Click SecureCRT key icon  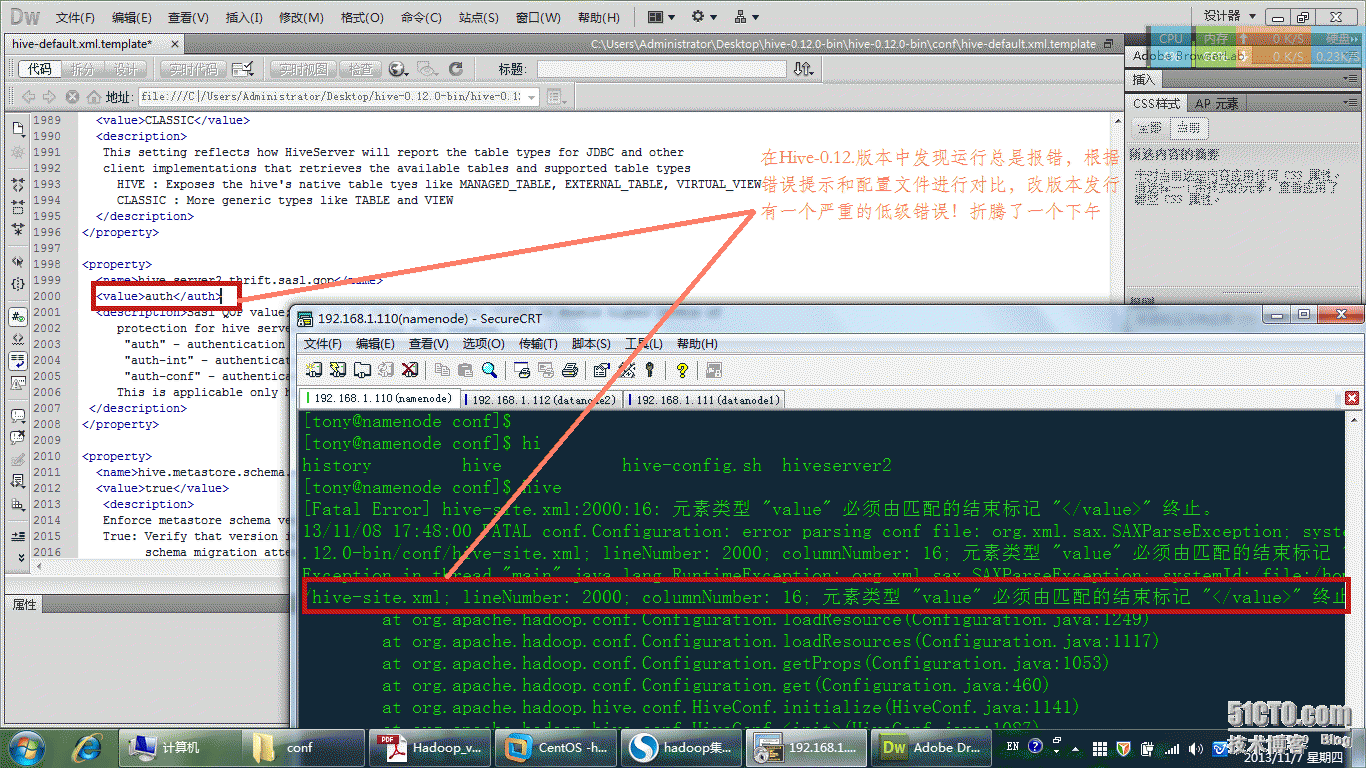(x=650, y=370)
